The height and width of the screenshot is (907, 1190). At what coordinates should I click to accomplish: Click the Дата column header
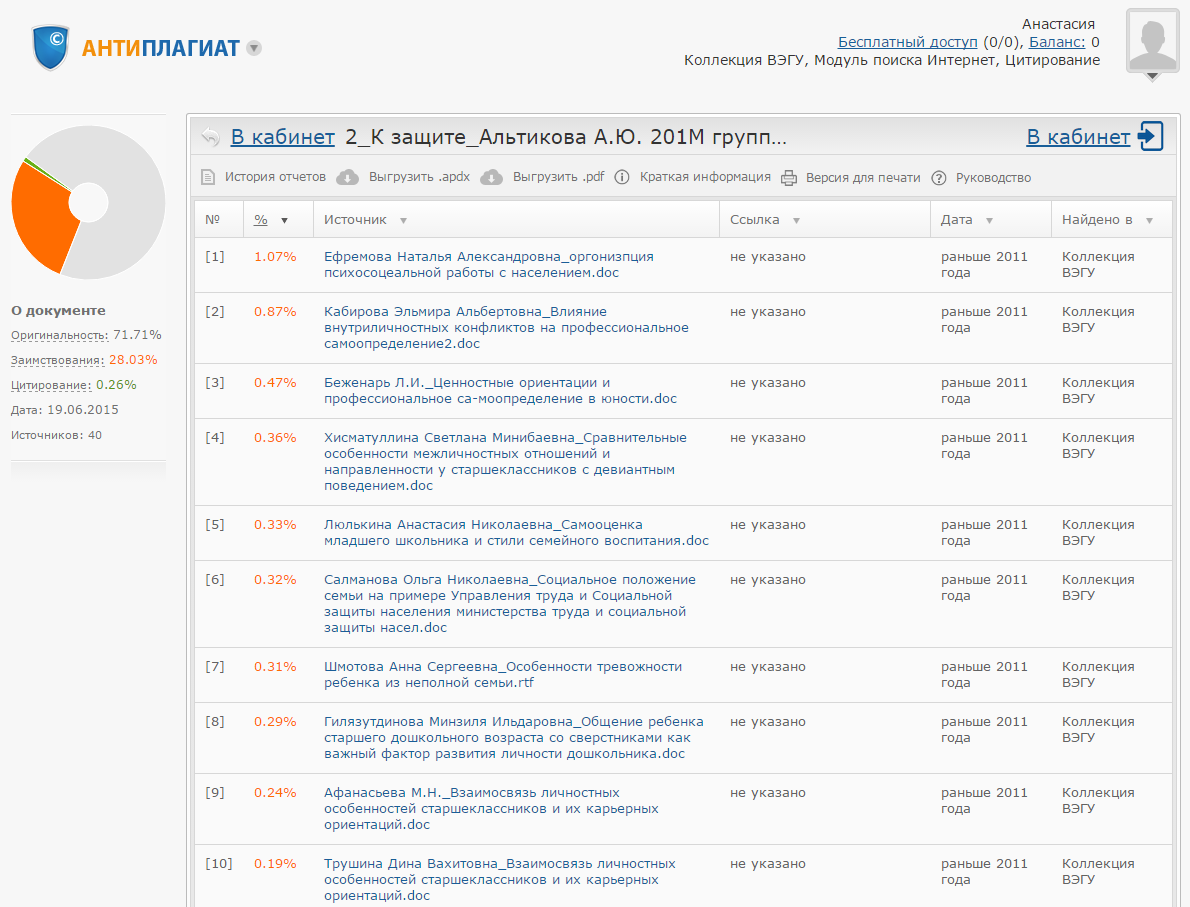[x=956, y=220]
